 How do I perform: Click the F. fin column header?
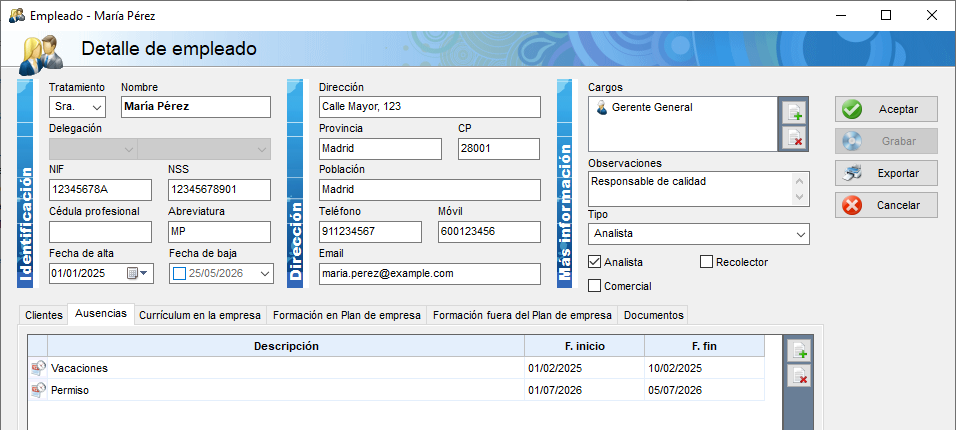point(704,346)
